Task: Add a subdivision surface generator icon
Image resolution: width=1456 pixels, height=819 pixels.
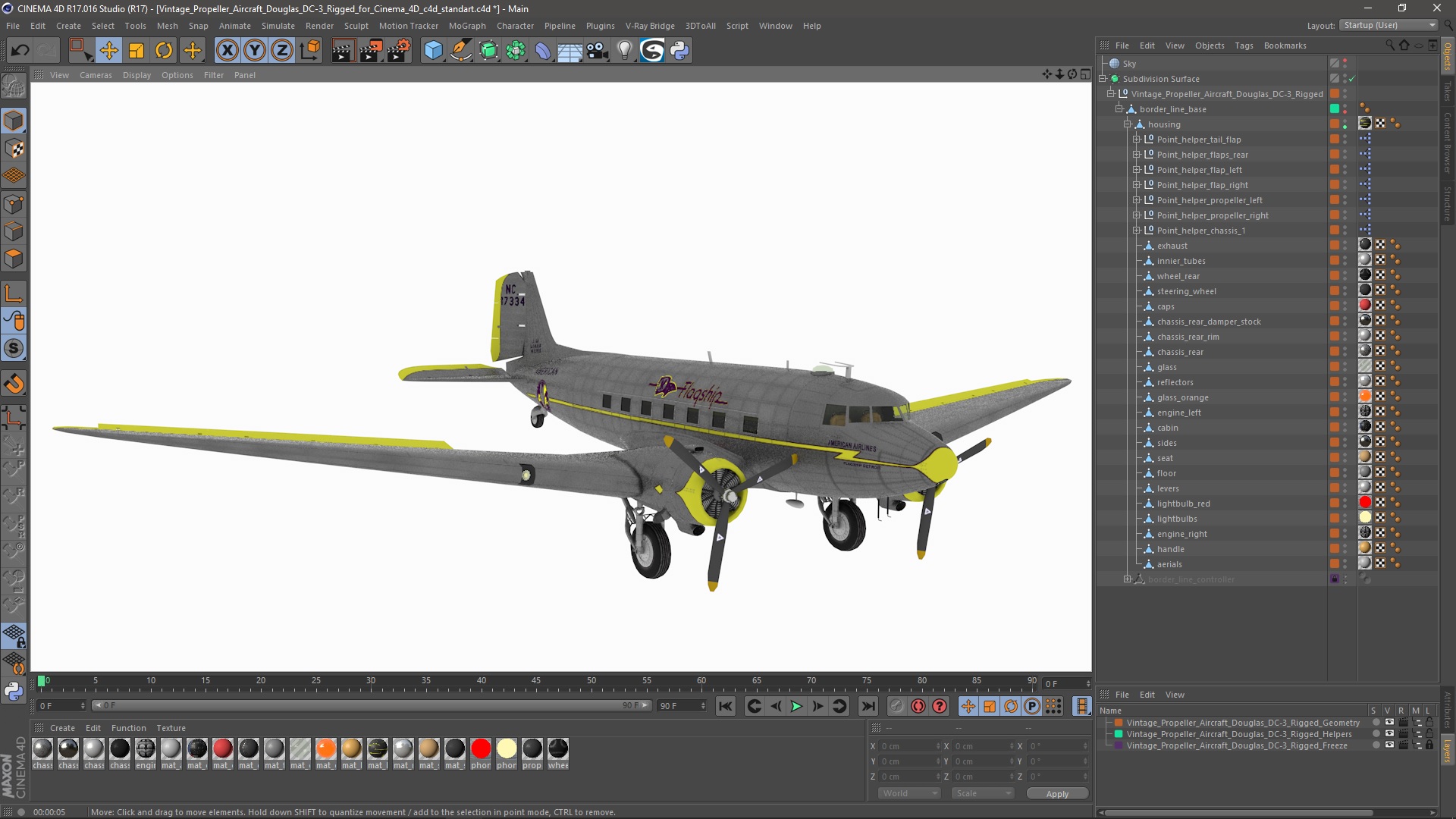Action: (488, 51)
